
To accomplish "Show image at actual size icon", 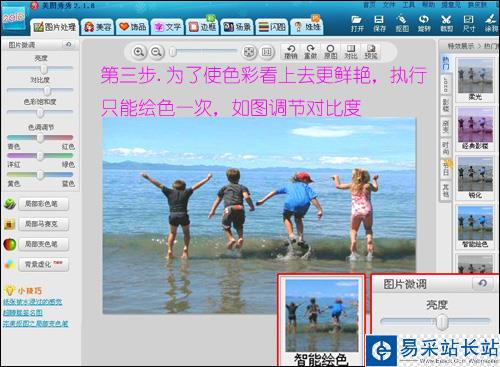I will (x=266, y=52).
